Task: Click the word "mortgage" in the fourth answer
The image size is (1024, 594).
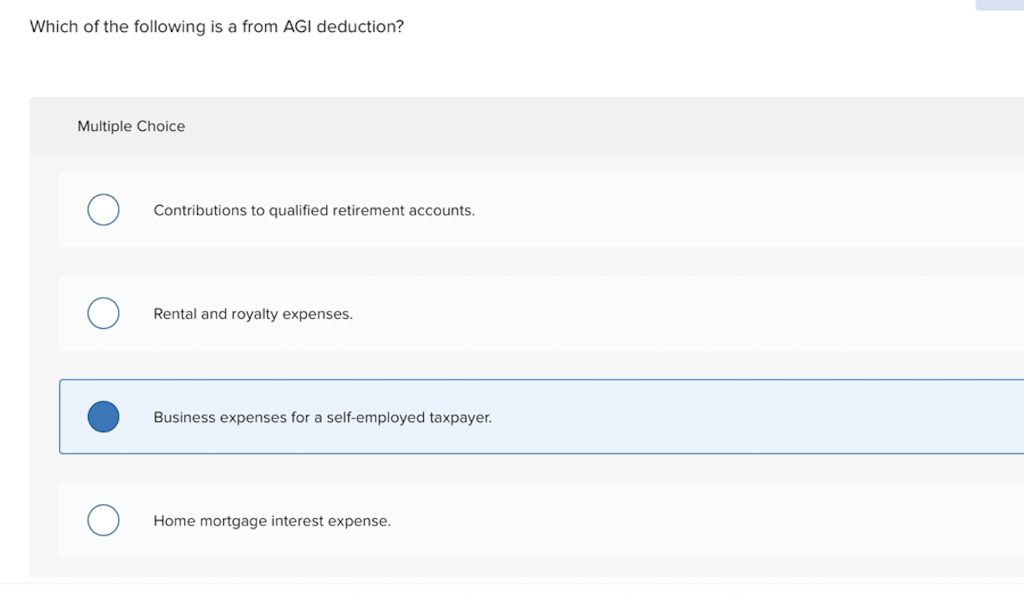Action: (233, 521)
